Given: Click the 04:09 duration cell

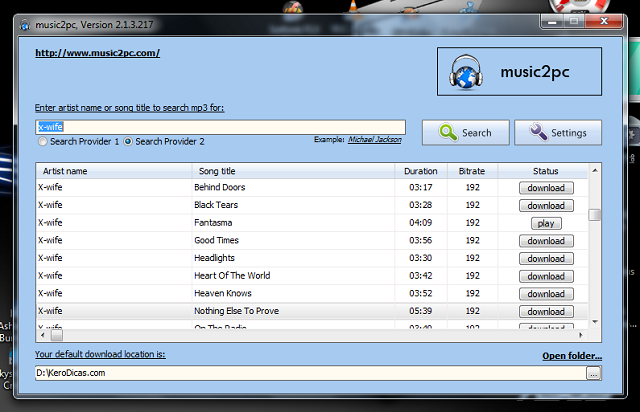Looking at the screenshot, I should pos(421,223).
